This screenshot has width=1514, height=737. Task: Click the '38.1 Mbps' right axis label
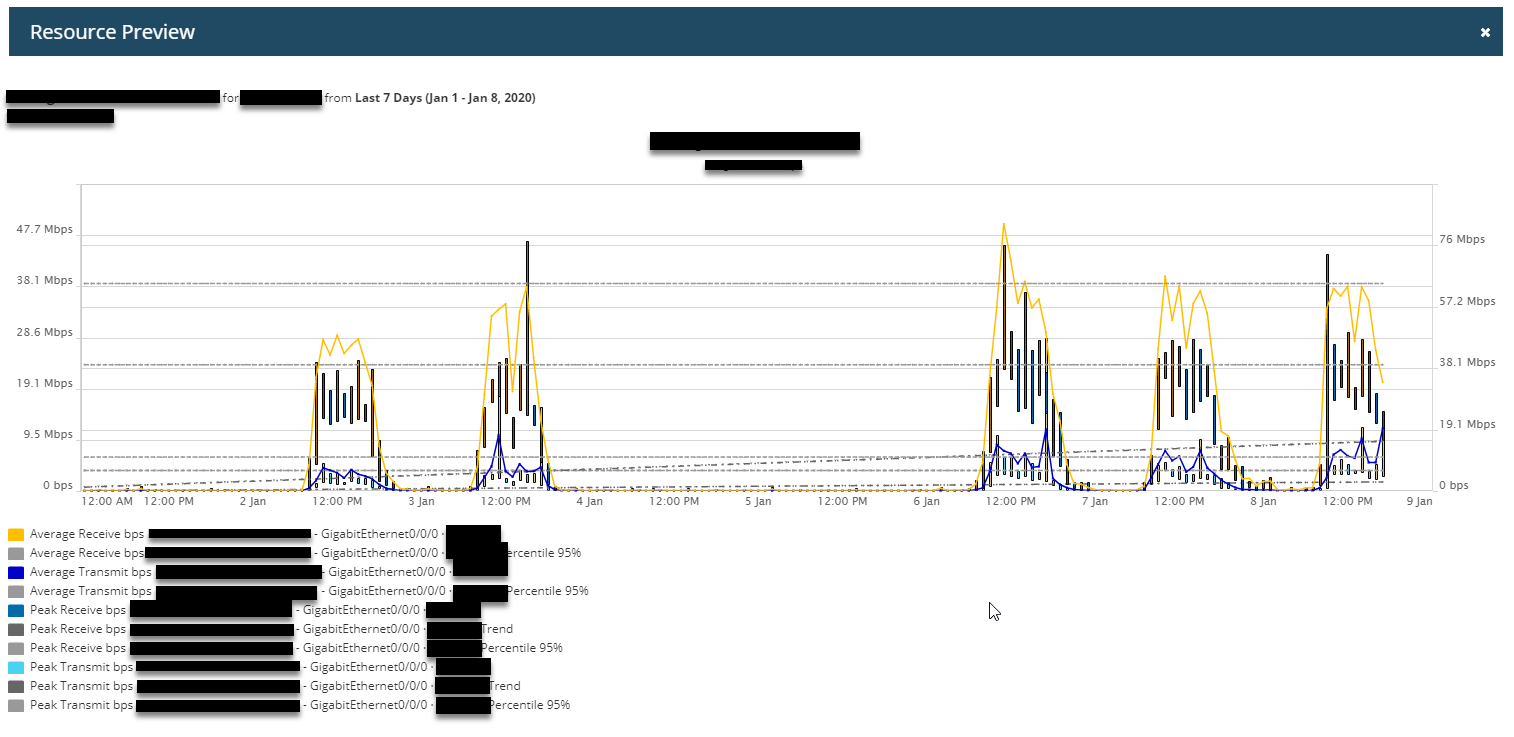(1467, 362)
